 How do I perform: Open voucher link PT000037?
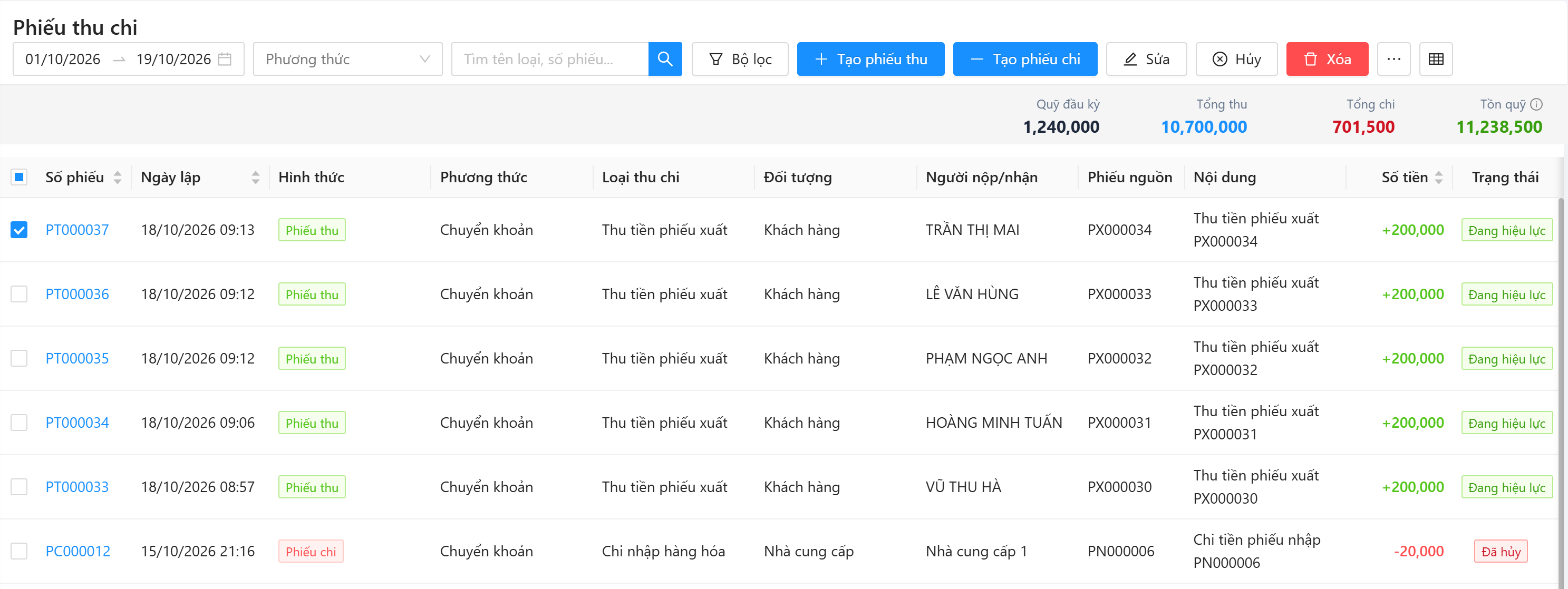[78, 230]
